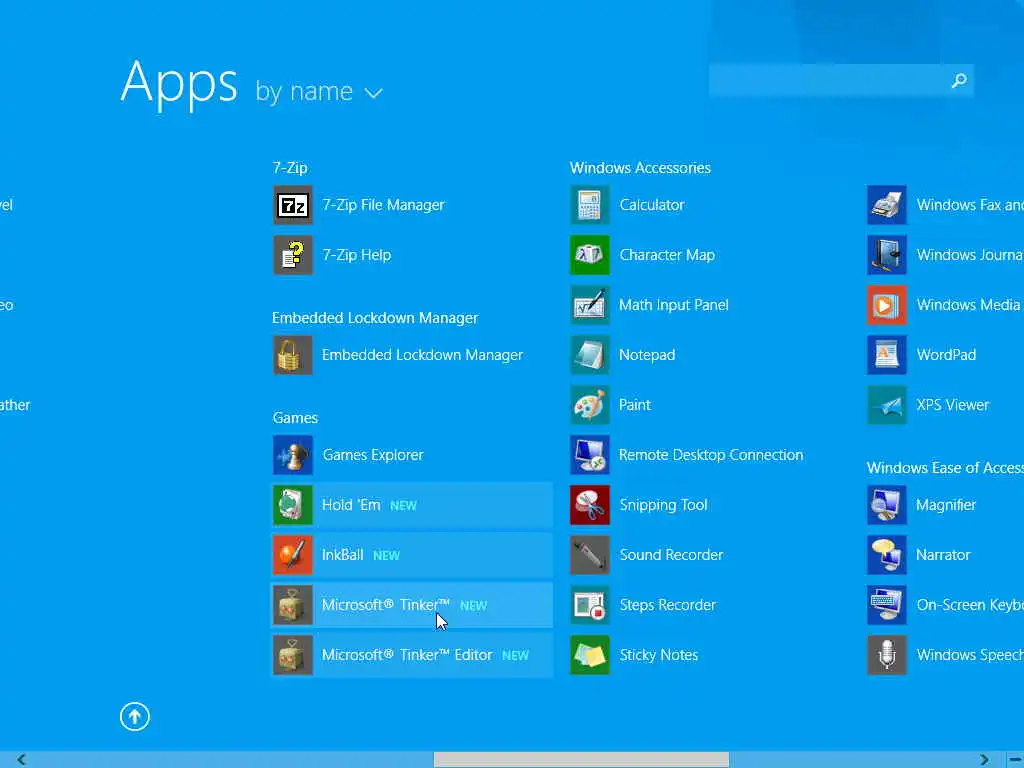
Task: Open Microsoft Tinker Editor icon
Action: pos(293,655)
